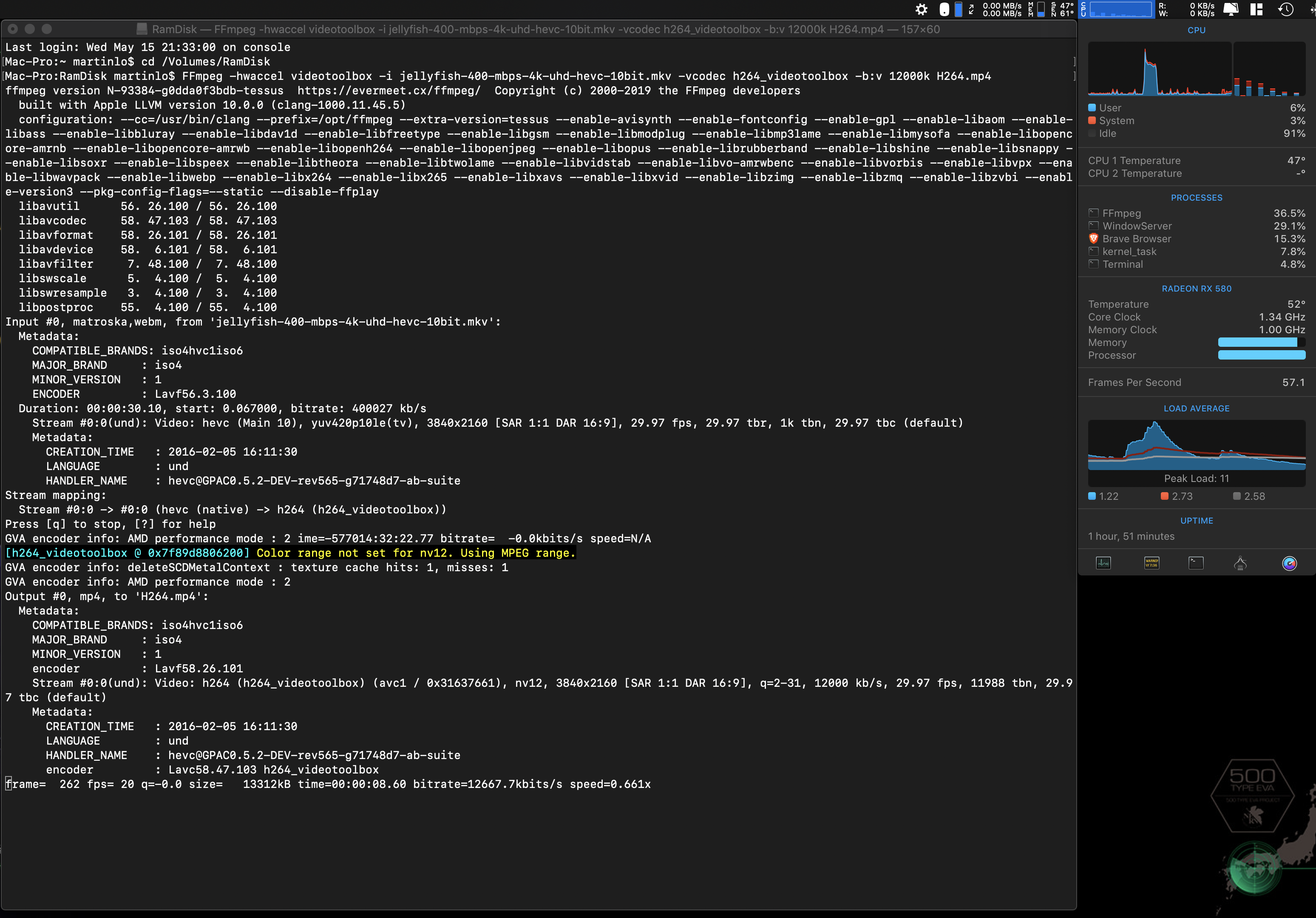Click the CPU 1 Temperature row
The height and width of the screenshot is (918, 1316).
click(x=1197, y=161)
